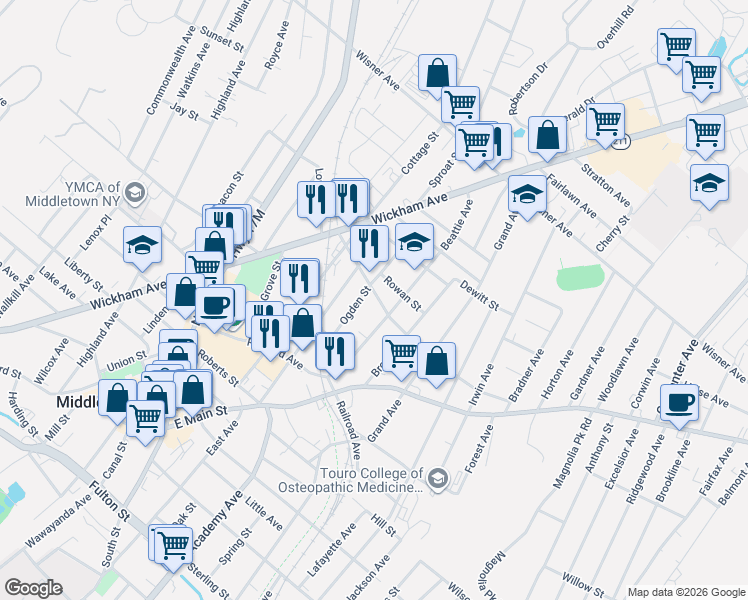Image resolution: width=748 pixels, height=600 pixels.
Task: Select the Overhill Rd street label
Action: (x=615, y=27)
